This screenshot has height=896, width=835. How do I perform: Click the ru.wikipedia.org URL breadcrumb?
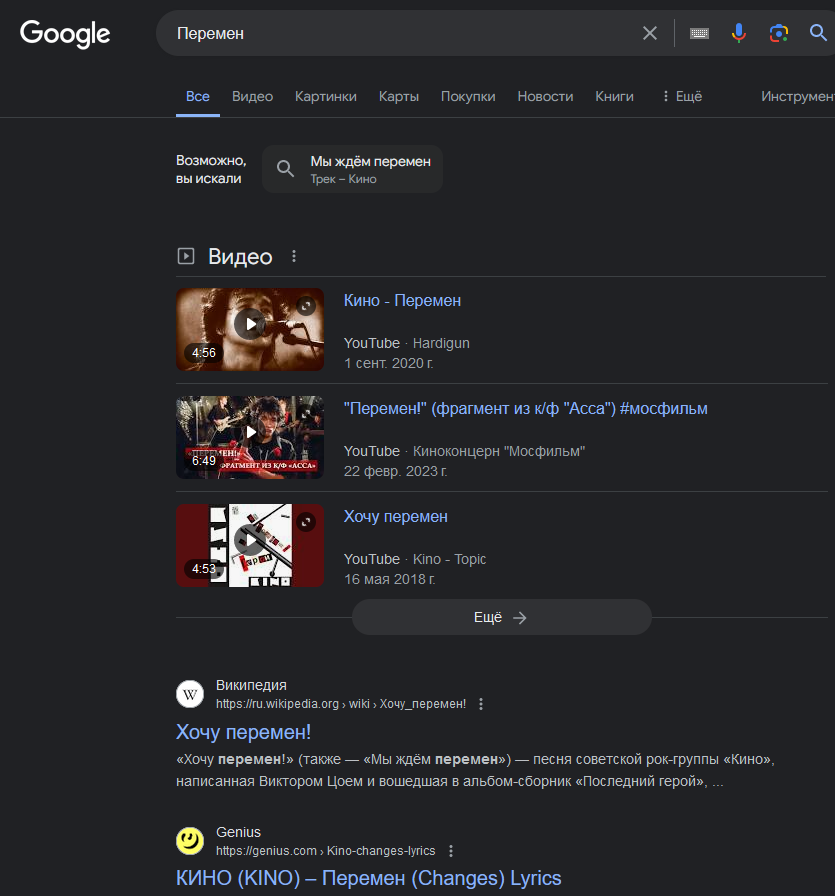pyautogui.click(x=341, y=704)
